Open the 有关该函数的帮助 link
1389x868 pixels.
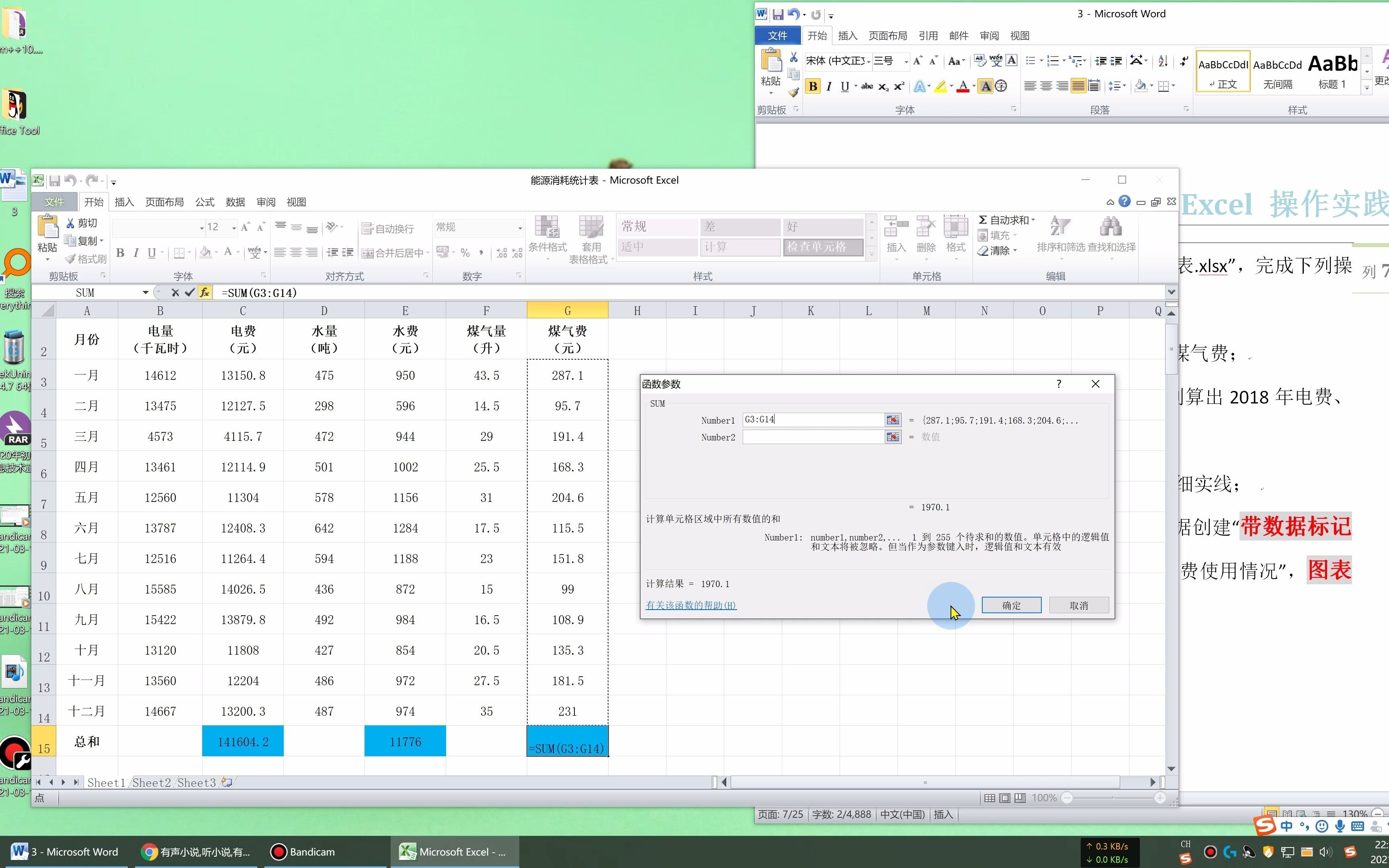coord(690,605)
